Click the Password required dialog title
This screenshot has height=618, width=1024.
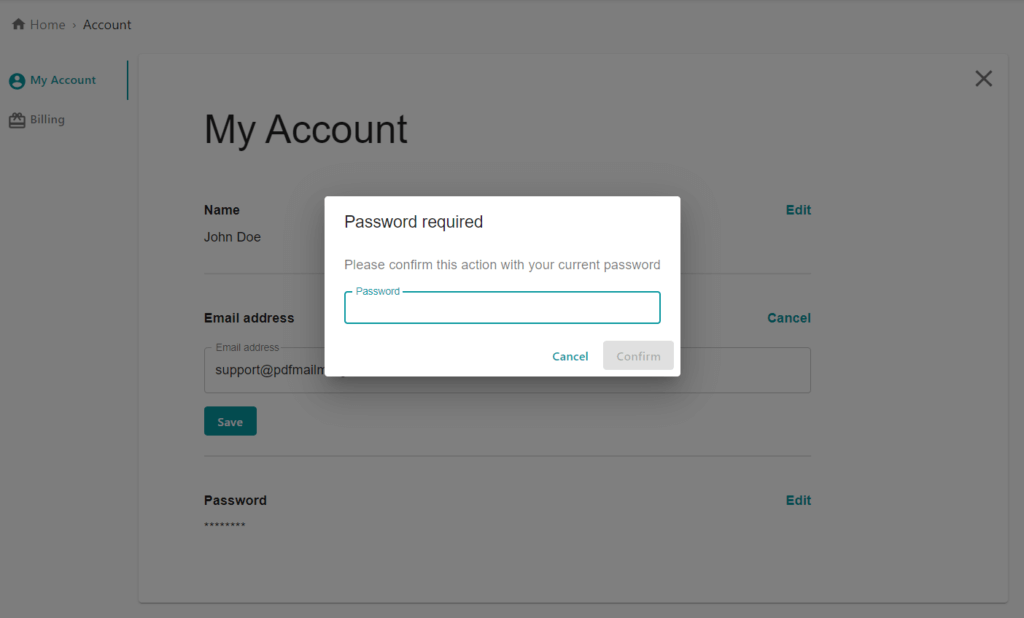coord(413,222)
